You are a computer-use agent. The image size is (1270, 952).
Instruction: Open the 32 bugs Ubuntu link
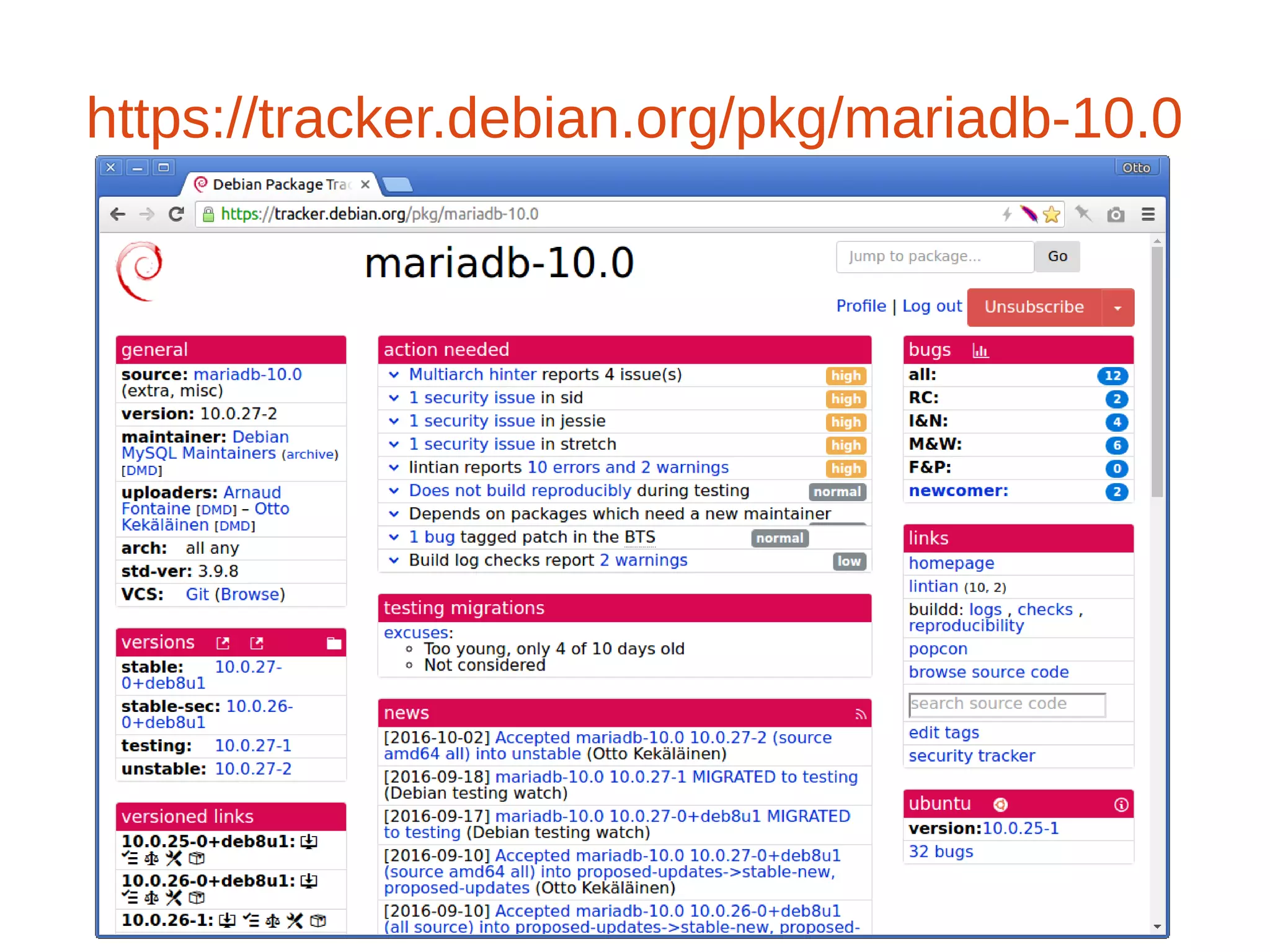click(x=941, y=852)
